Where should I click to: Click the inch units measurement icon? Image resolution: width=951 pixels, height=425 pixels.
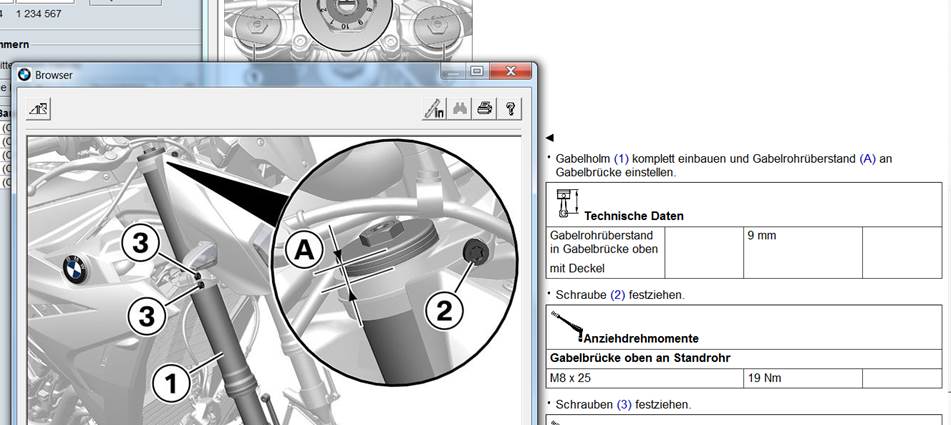pyautogui.click(x=434, y=109)
